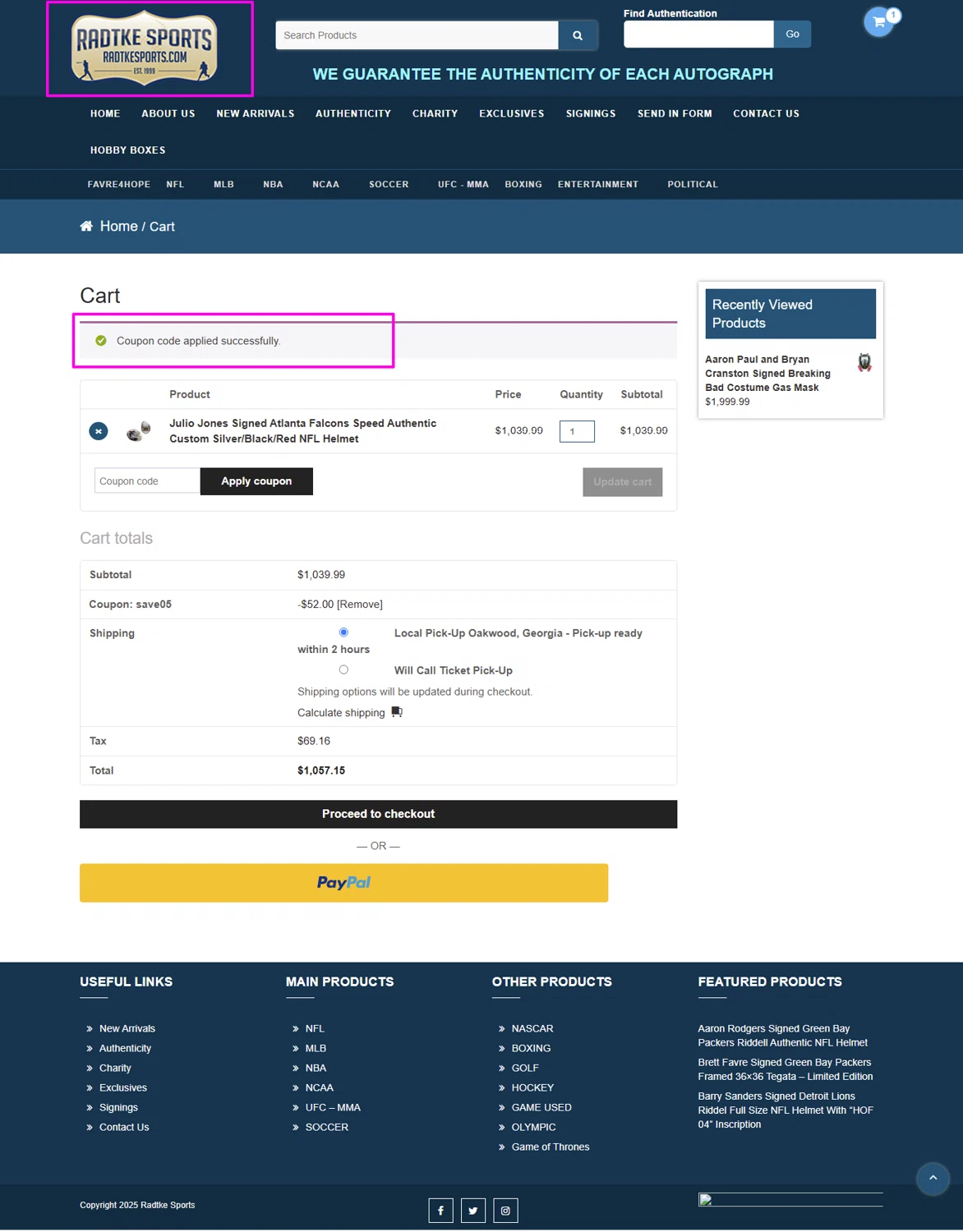Open the NEW ARRIVALS menu item
The width and height of the screenshot is (963, 1232).
[256, 113]
